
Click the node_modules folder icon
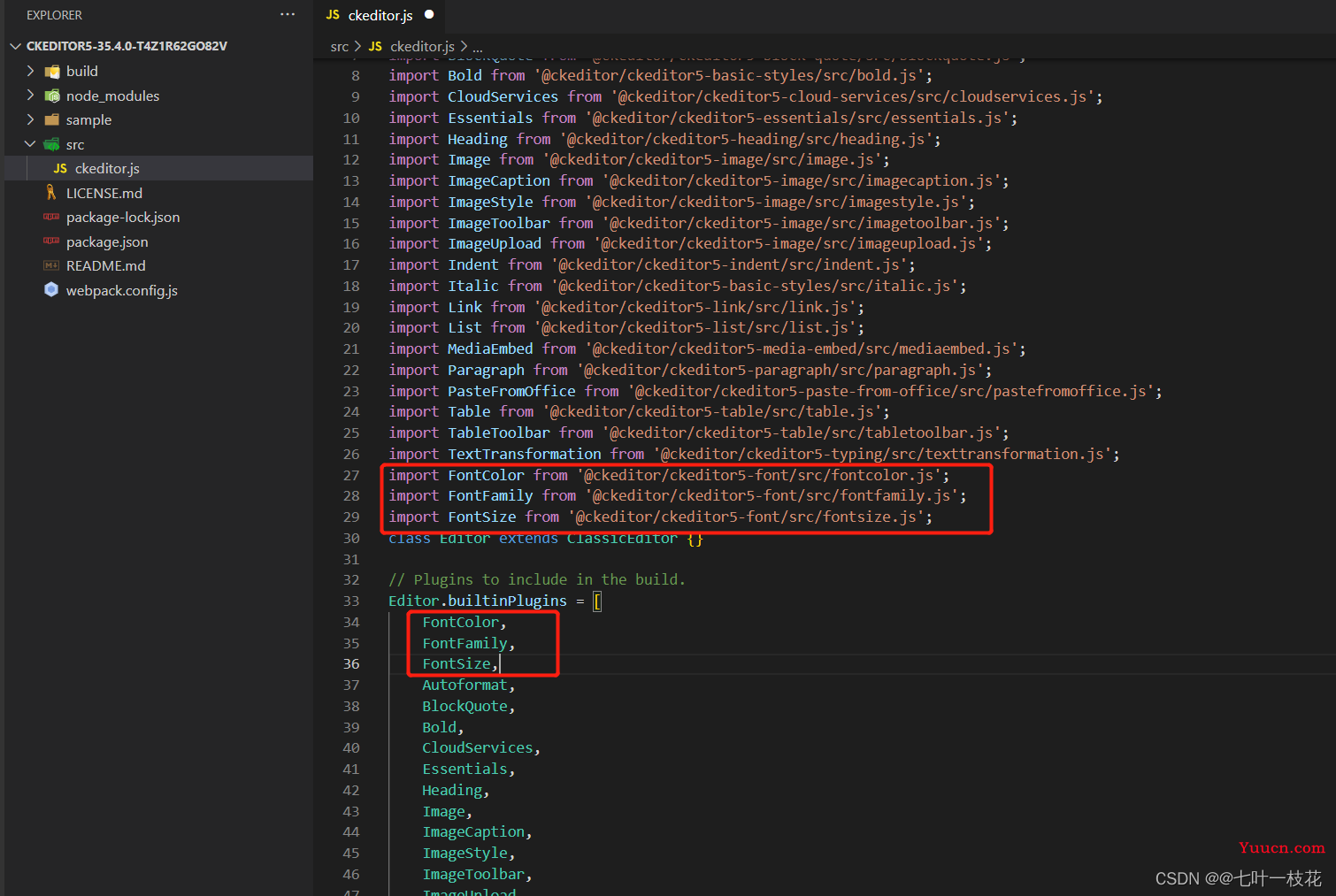[52, 96]
